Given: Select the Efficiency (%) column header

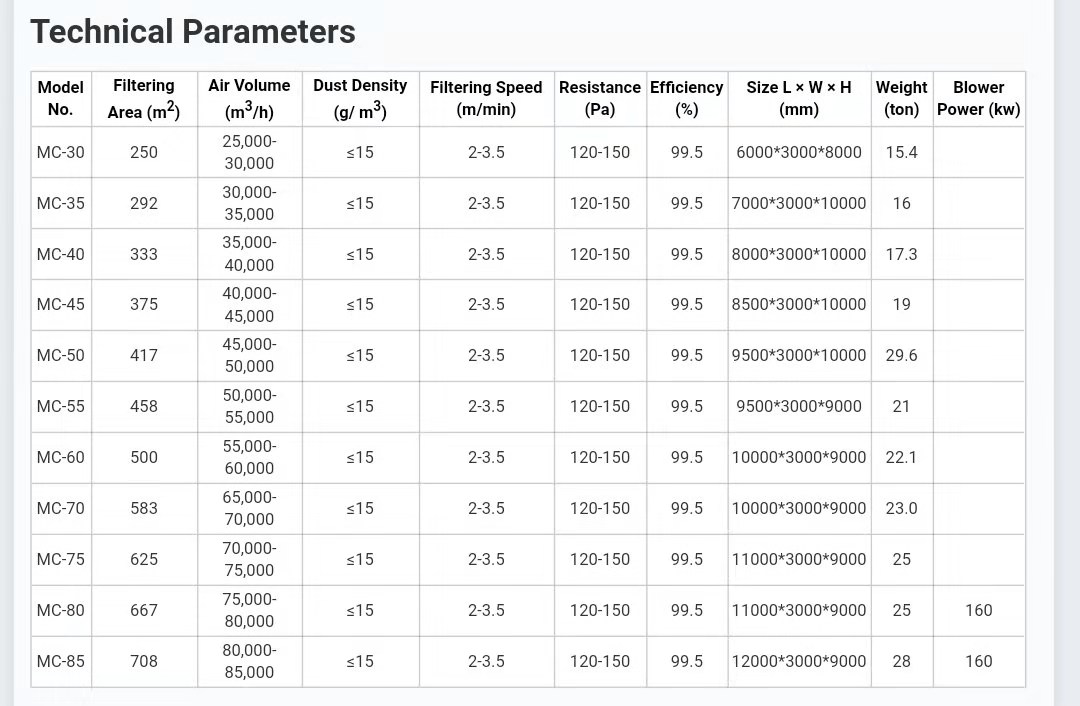Looking at the screenshot, I should (686, 98).
